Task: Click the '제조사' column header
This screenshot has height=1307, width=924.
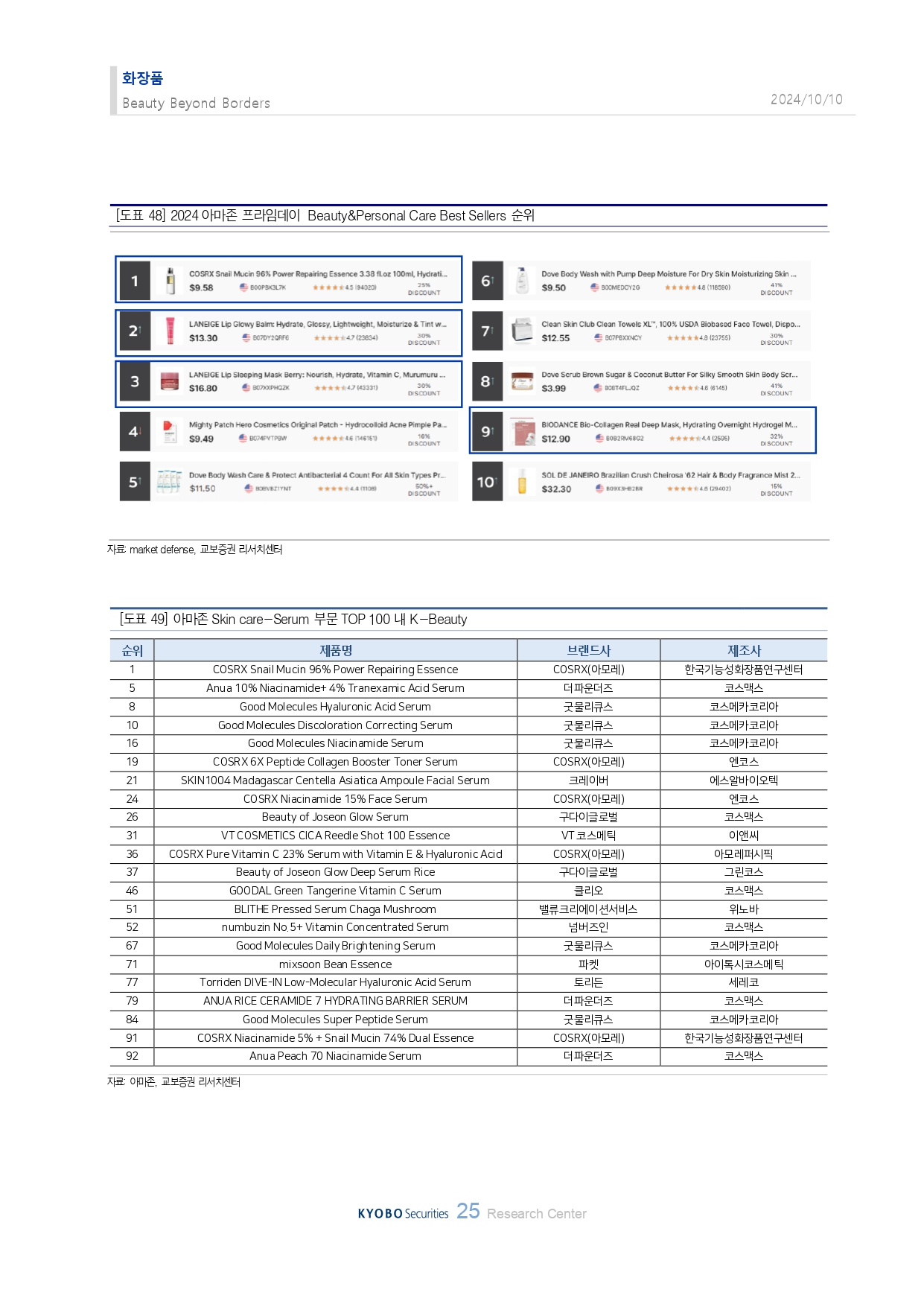Action: point(744,651)
